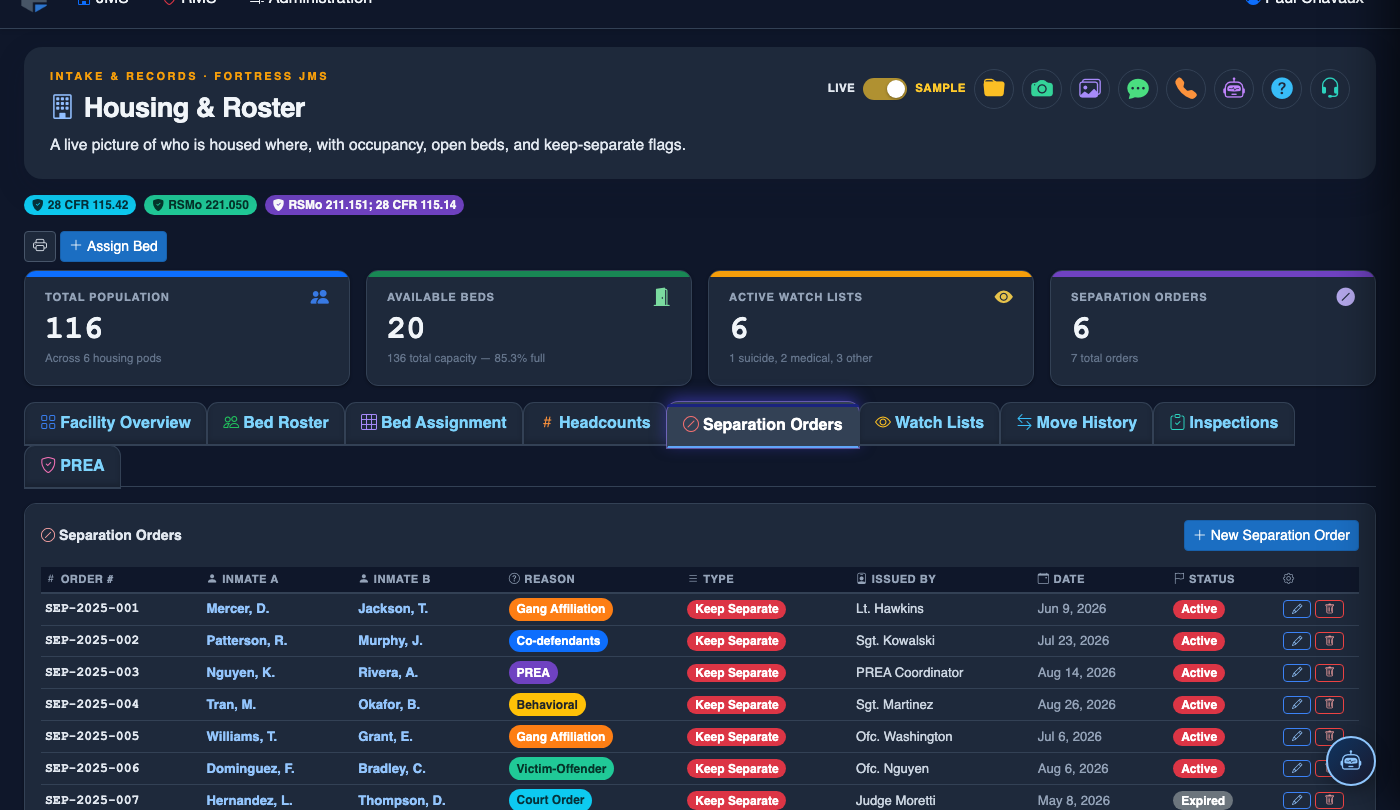Click the 28 CFR 115.42 compliance badge
Viewport: 1400px width, 810px height.
tap(81, 205)
